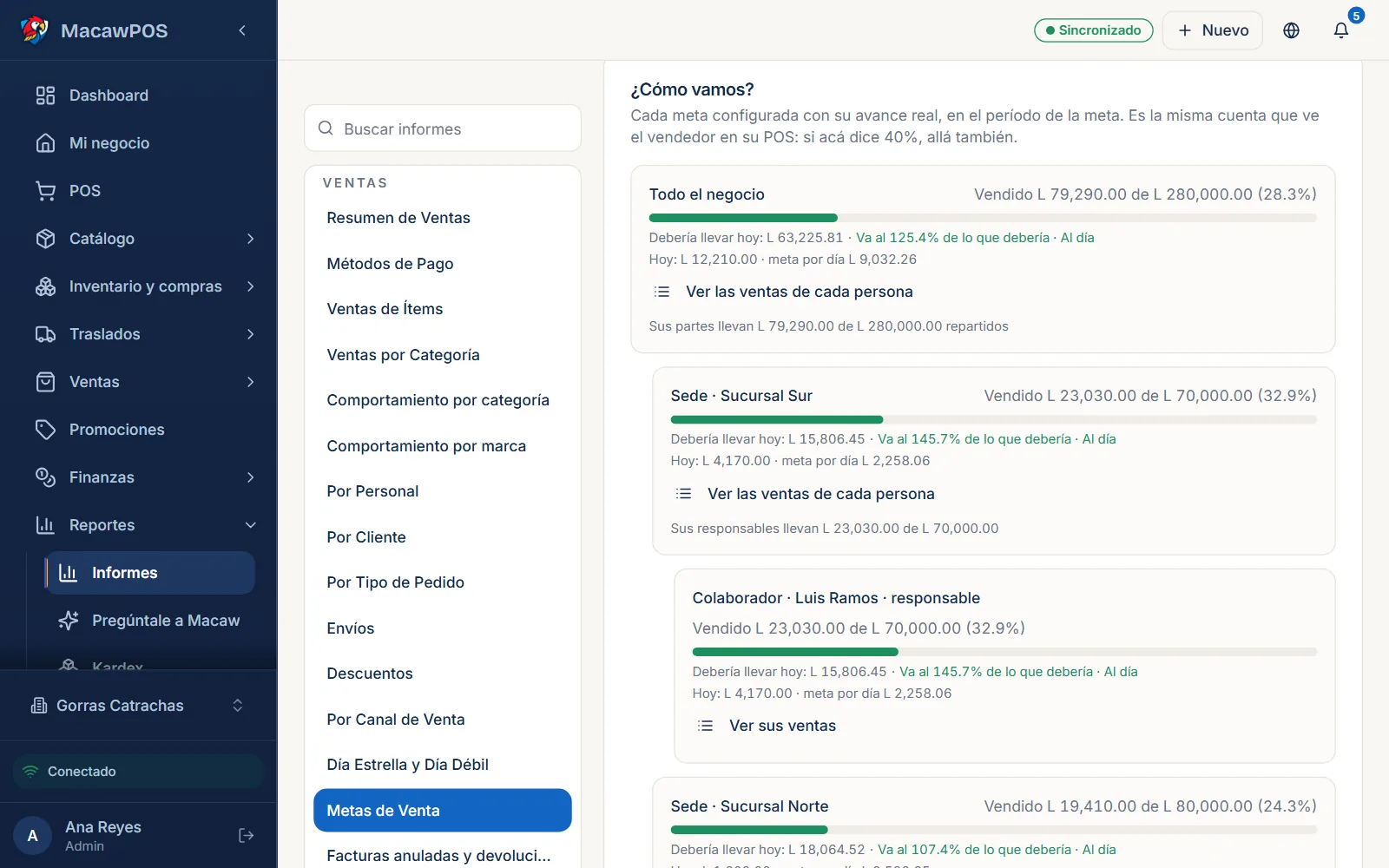Collapse the sidebar with the left arrow
The height and width of the screenshot is (868, 1389).
pos(242,30)
